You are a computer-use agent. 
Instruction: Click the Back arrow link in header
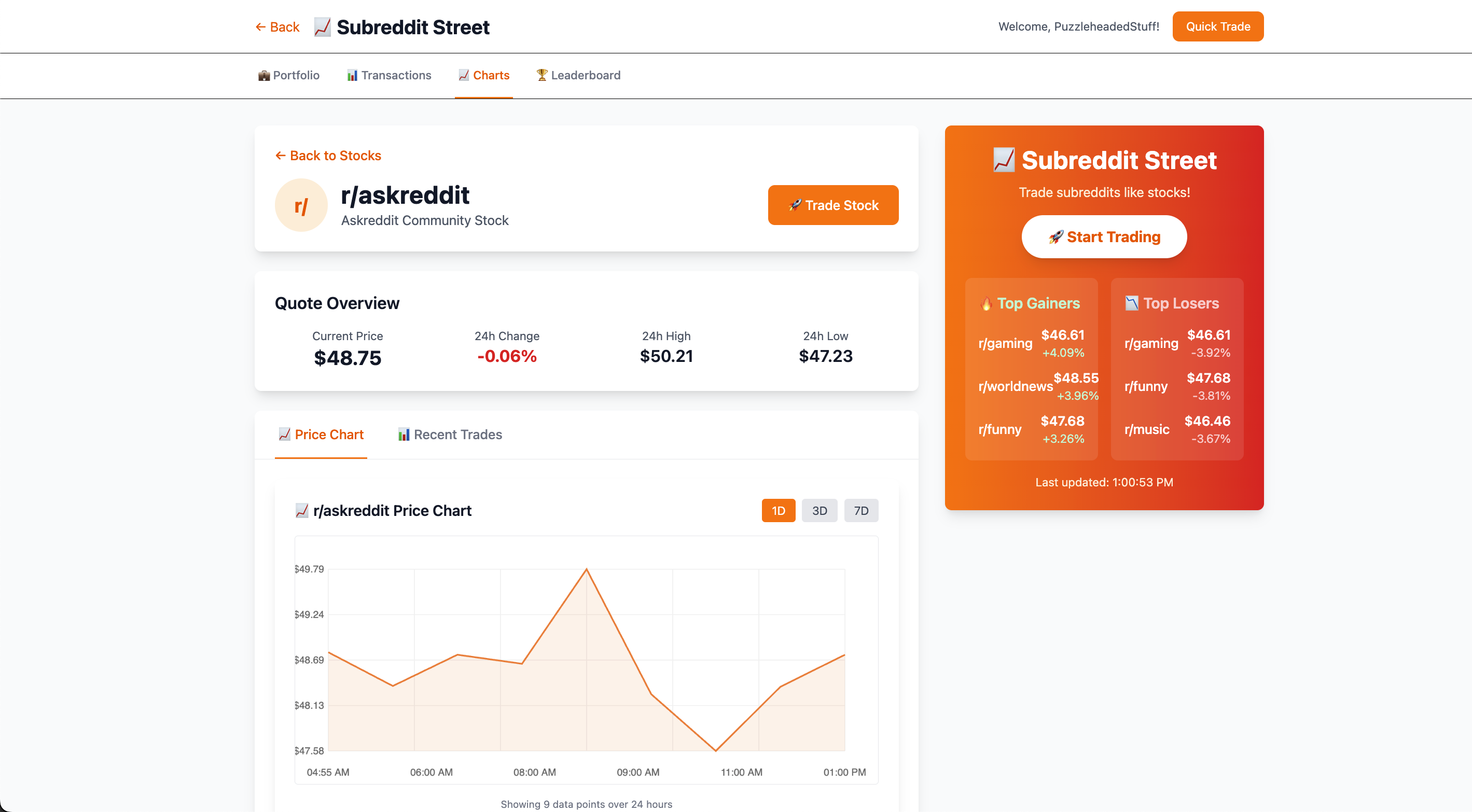pyautogui.click(x=277, y=27)
